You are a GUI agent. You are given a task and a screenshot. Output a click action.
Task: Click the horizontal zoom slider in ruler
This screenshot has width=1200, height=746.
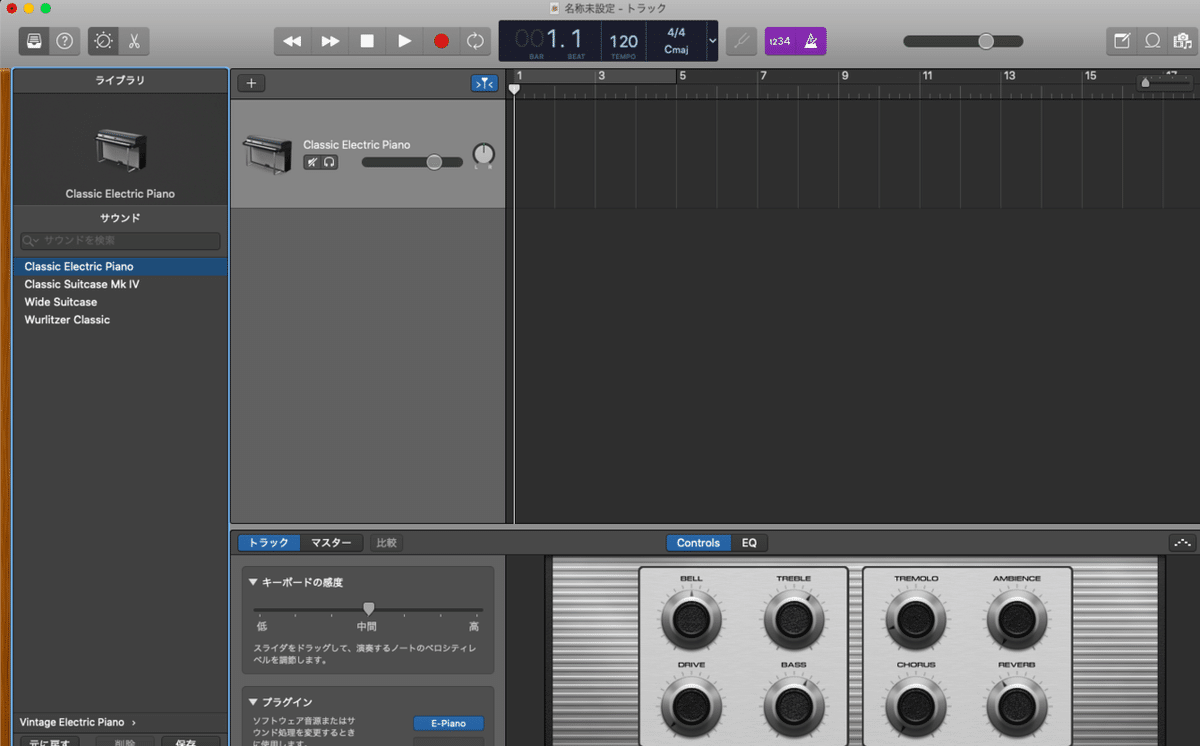[x=1166, y=83]
